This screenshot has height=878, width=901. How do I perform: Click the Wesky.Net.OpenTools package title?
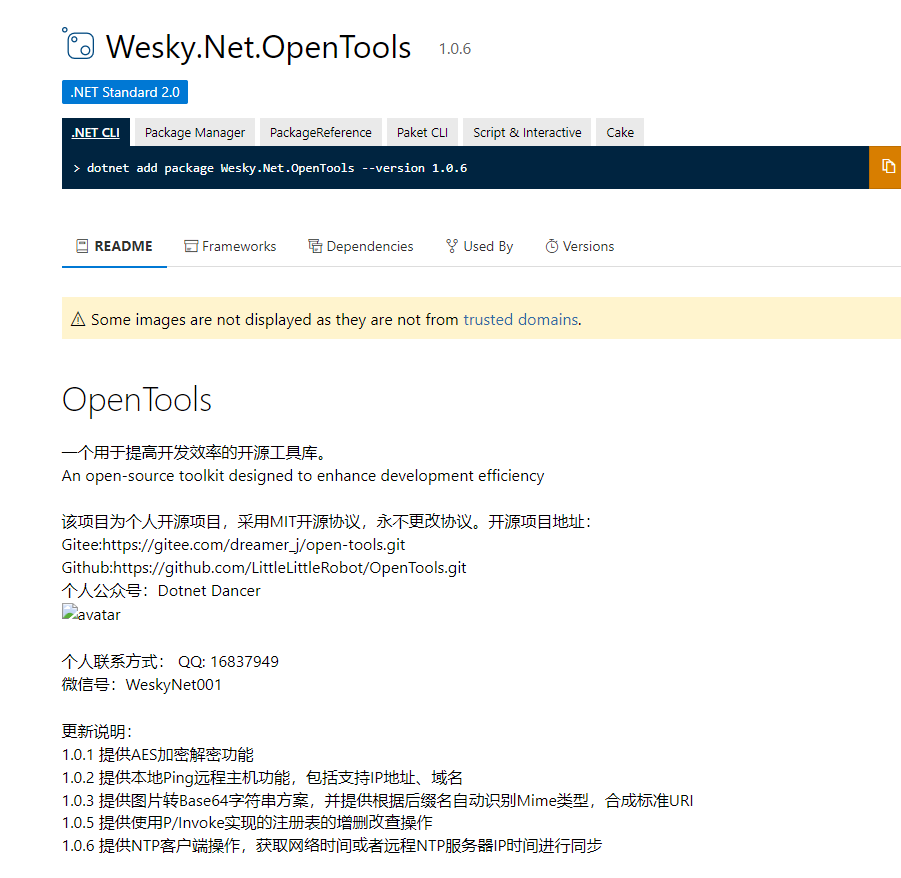coord(259,47)
